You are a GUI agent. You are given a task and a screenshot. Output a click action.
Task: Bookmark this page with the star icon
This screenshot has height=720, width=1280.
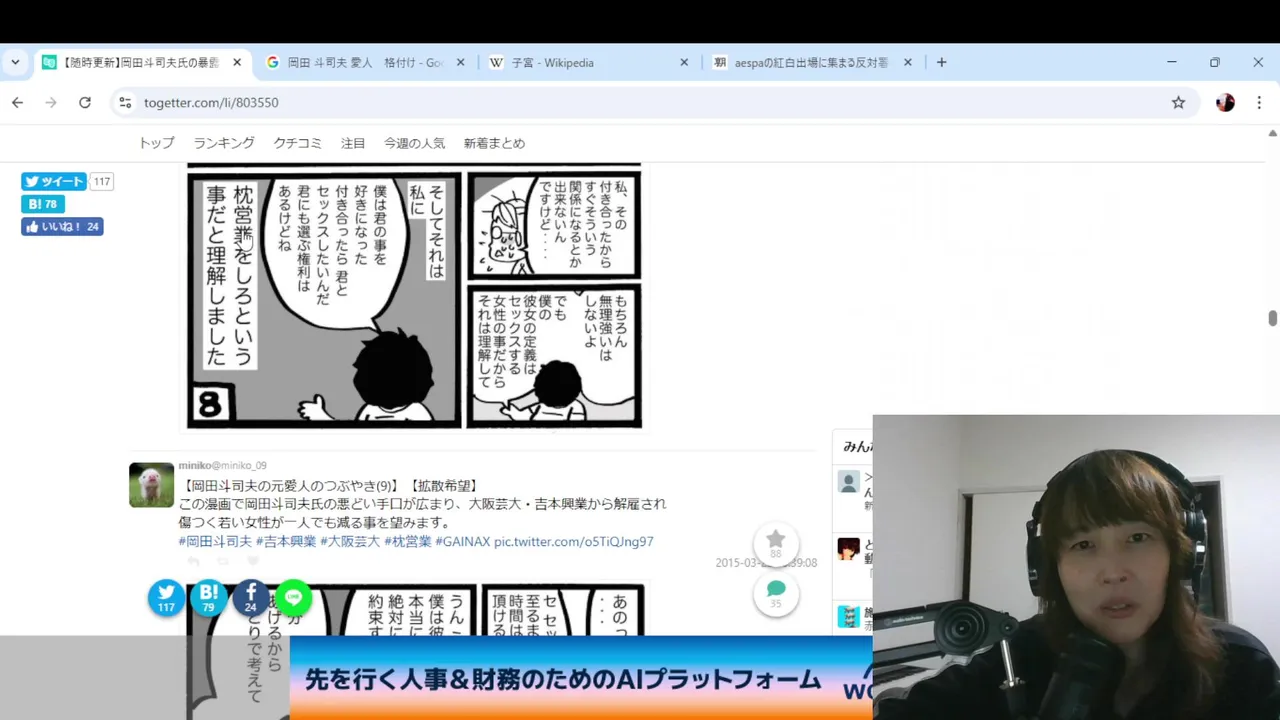(1178, 102)
